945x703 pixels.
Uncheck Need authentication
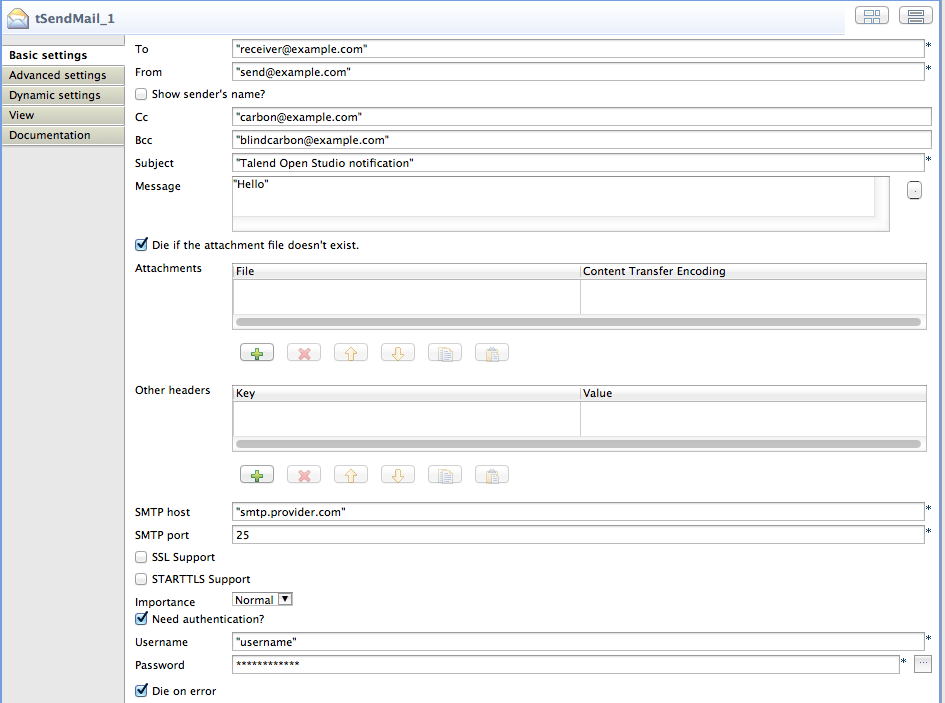point(141,619)
